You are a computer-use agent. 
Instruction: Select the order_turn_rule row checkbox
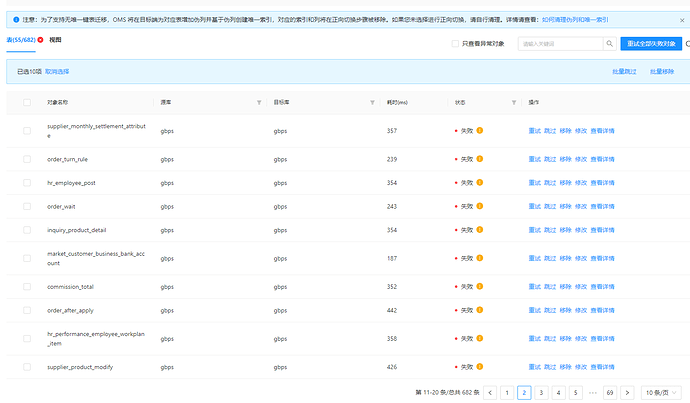(27, 159)
